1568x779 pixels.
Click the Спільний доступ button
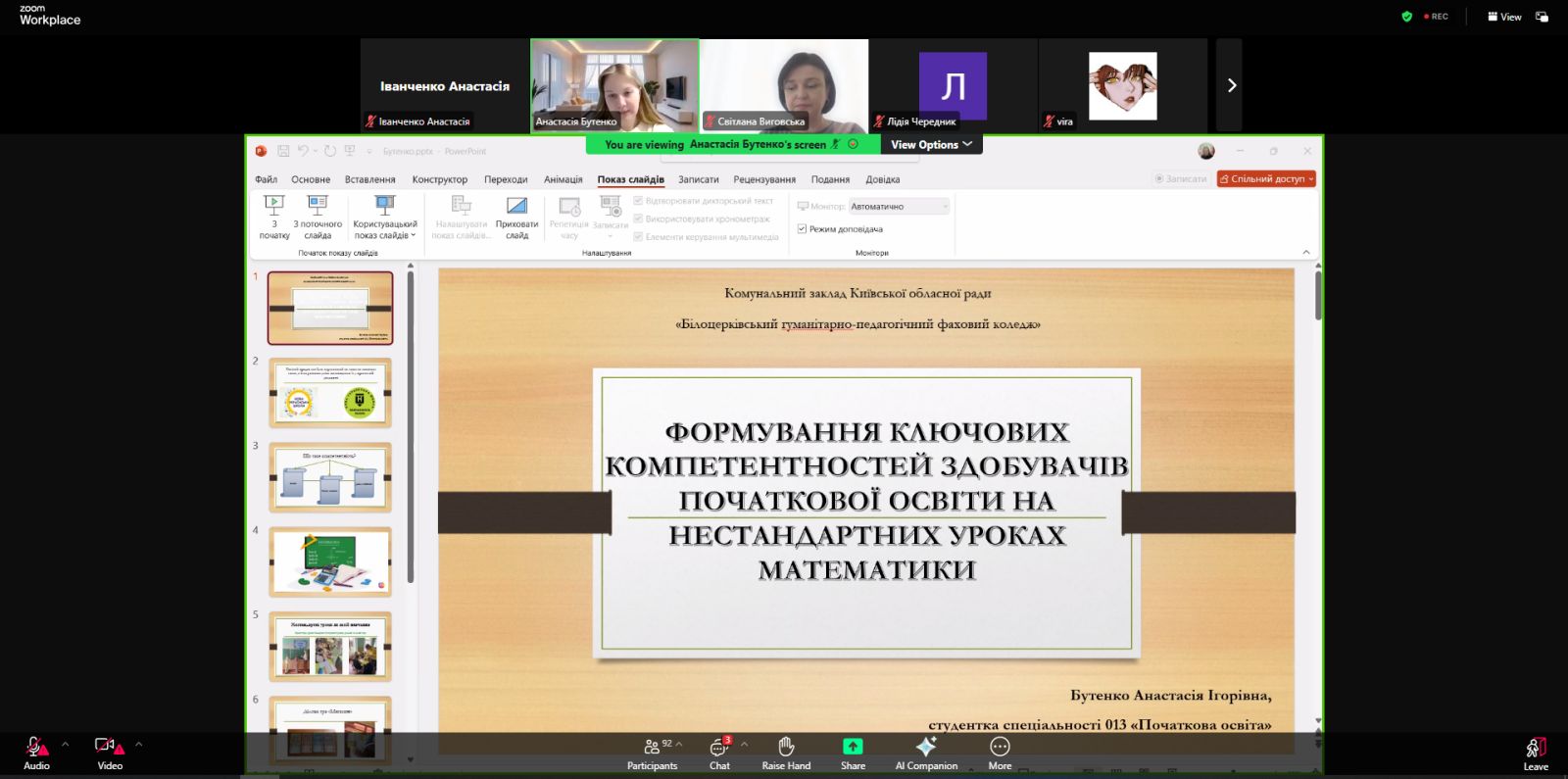pyautogui.click(x=1266, y=179)
